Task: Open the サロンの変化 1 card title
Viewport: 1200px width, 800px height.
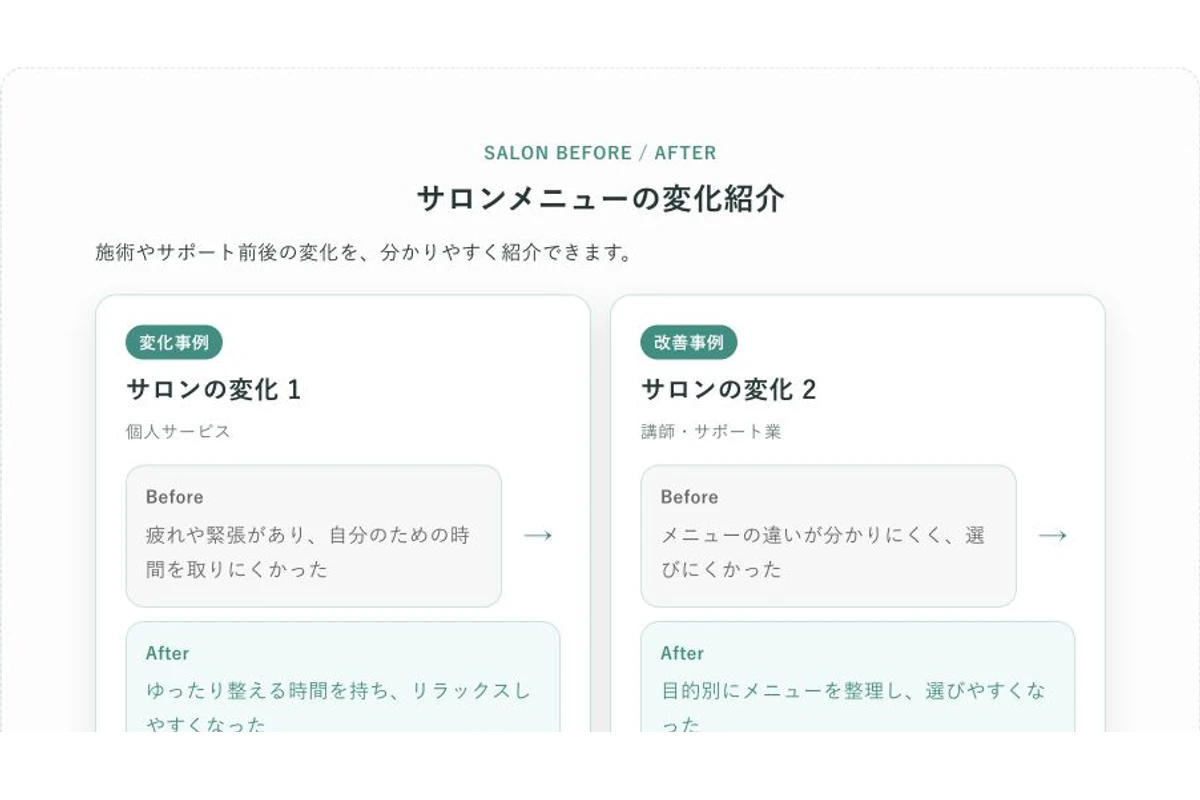Action: [x=213, y=389]
